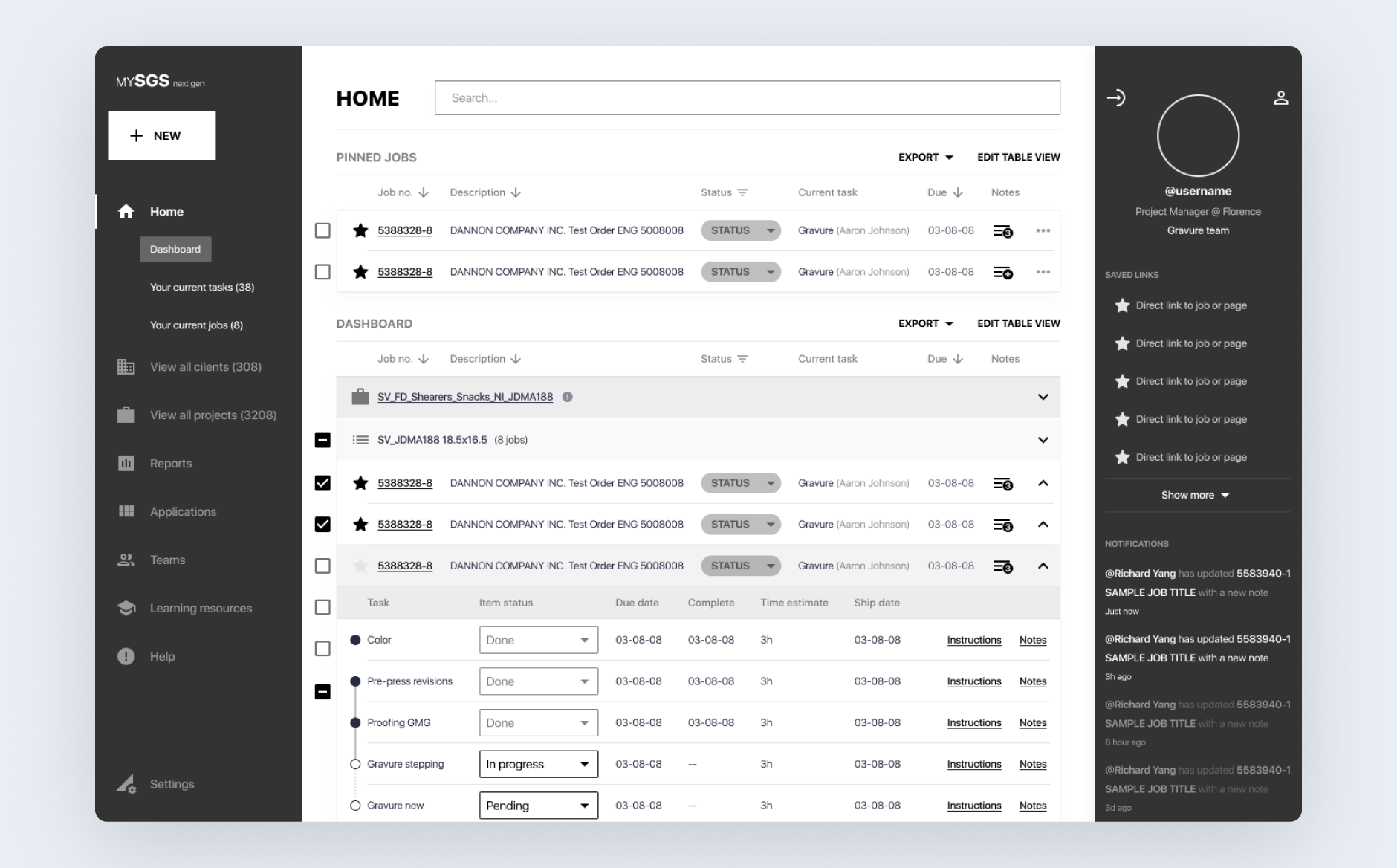Select the checkbox beside the Color task row
The image size is (1397, 868).
(x=322, y=649)
